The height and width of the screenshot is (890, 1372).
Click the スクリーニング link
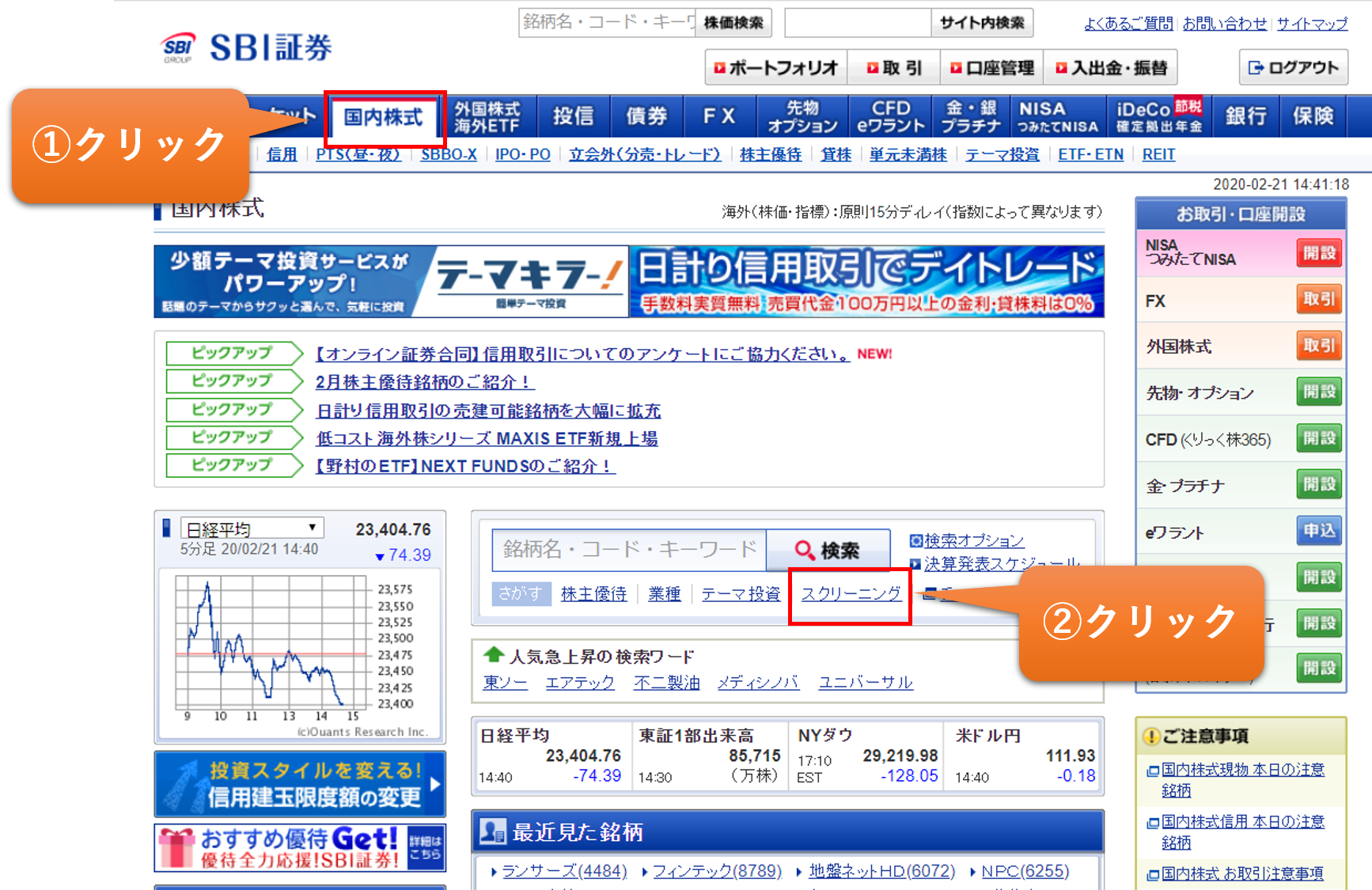[851, 594]
